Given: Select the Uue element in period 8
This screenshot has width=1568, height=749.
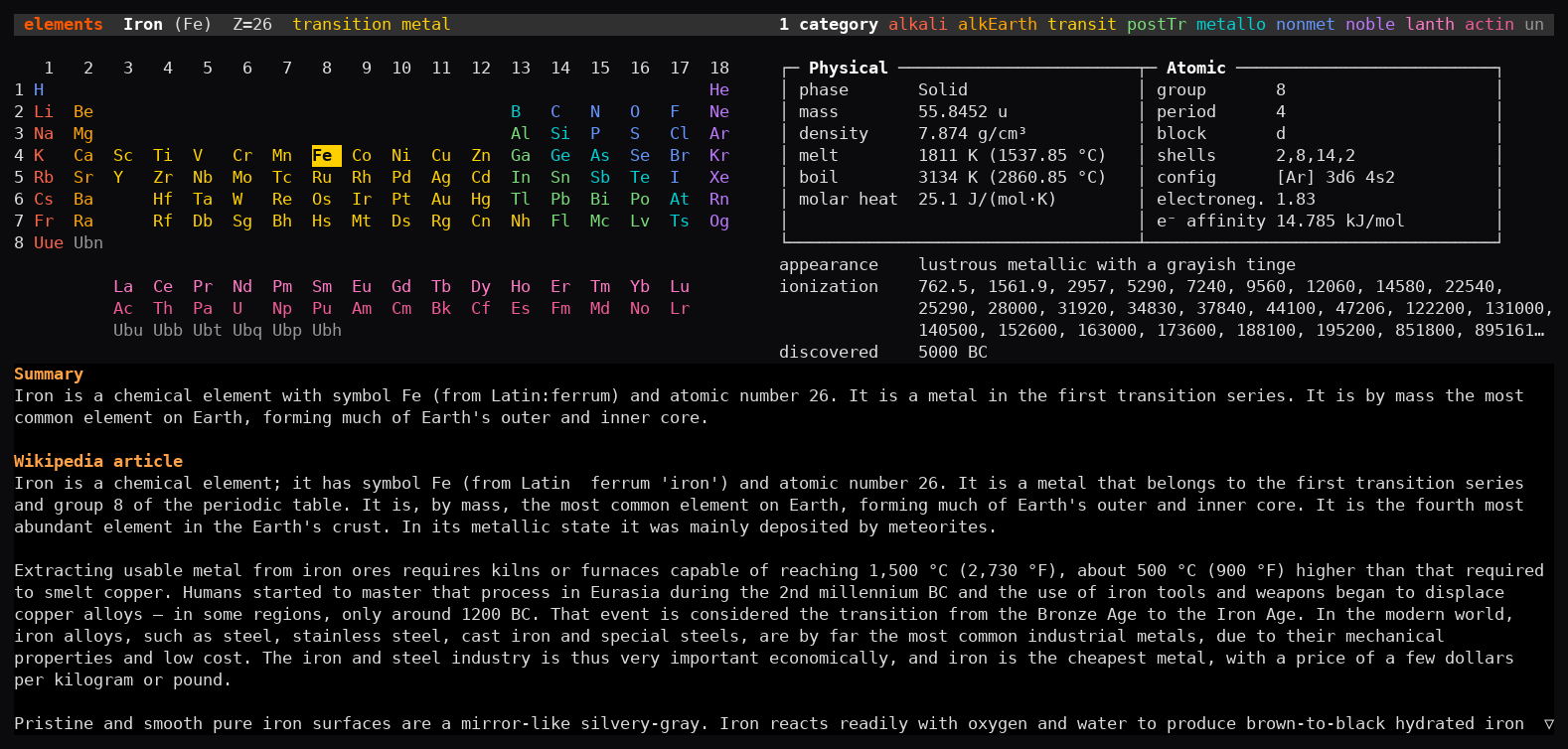Looking at the screenshot, I should click(x=49, y=243).
